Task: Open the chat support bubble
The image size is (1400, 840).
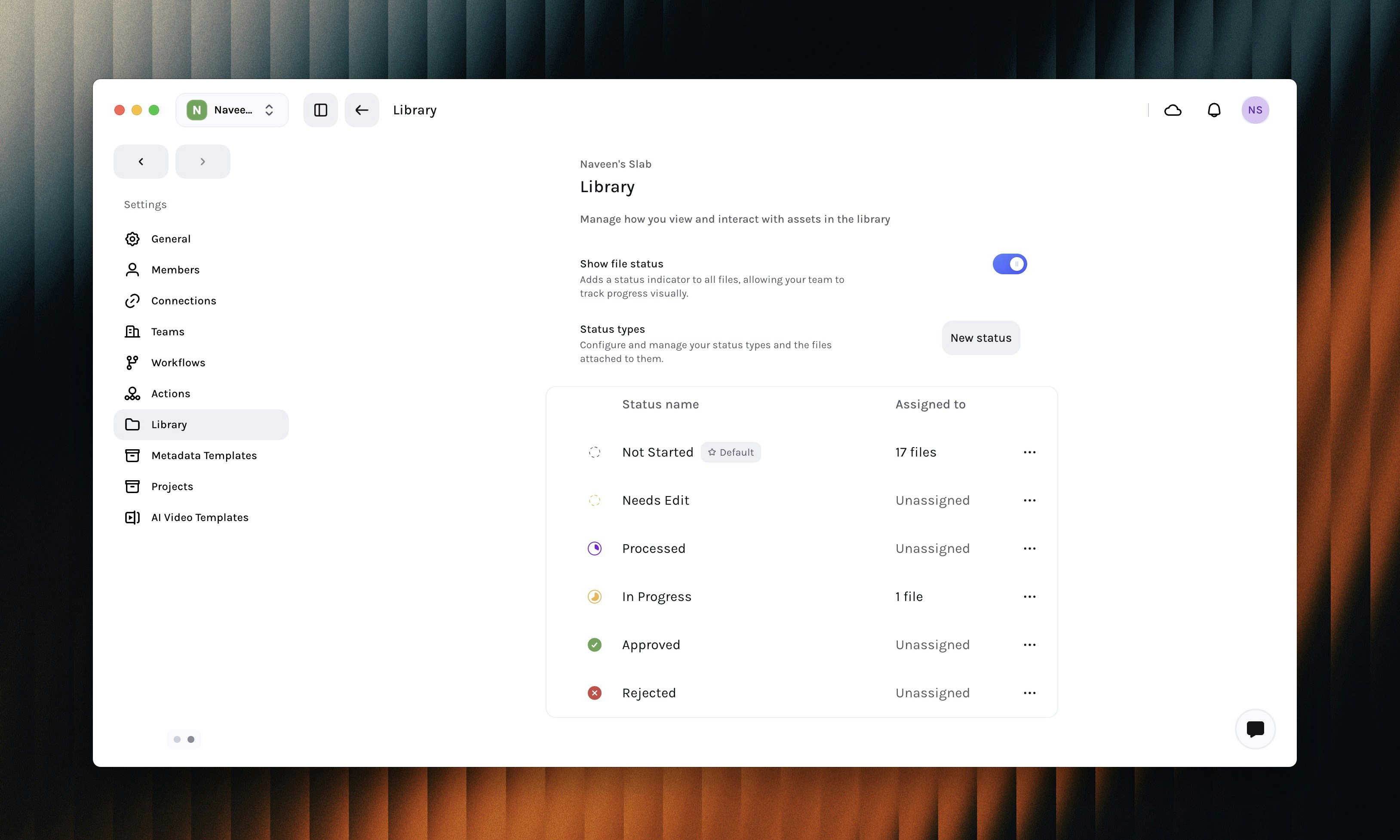Action: pos(1255,729)
